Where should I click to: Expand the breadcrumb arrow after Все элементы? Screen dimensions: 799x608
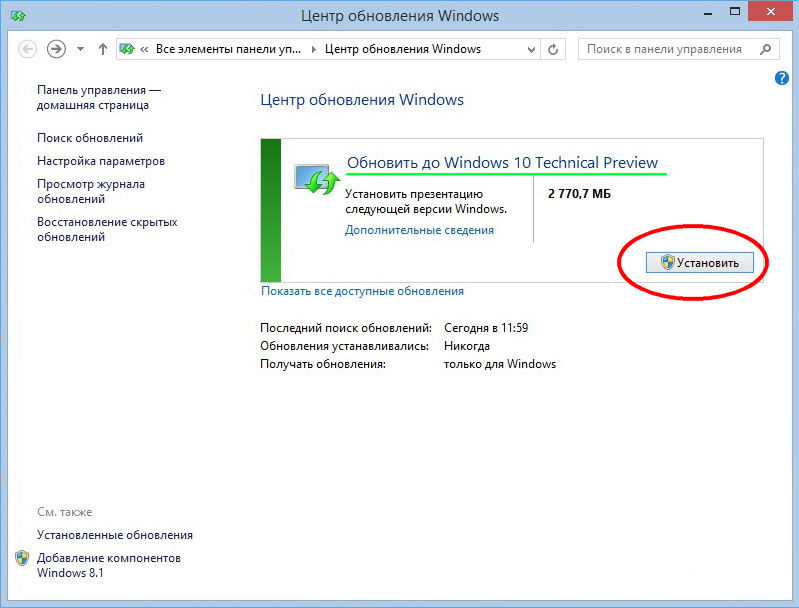[x=313, y=49]
